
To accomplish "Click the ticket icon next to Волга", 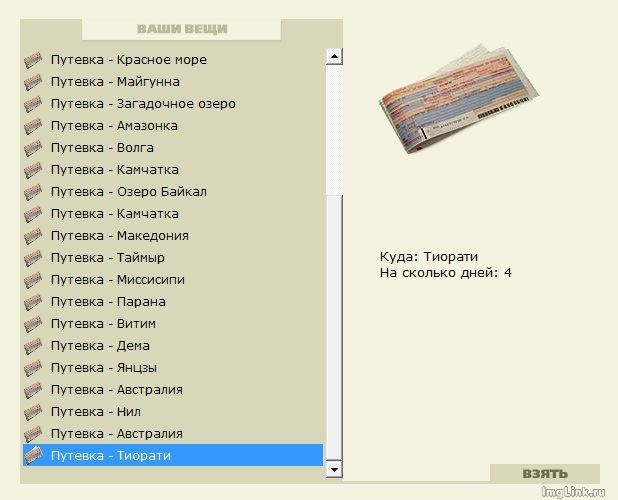I will click(34, 148).
